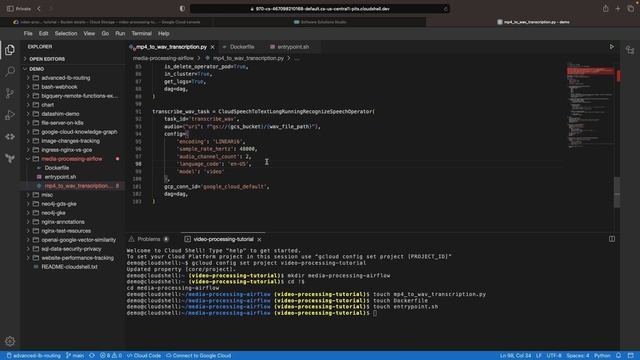The height and width of the screenshot is (360, 640).
Task: Open the Selection menu
Action: coord(66,33)
